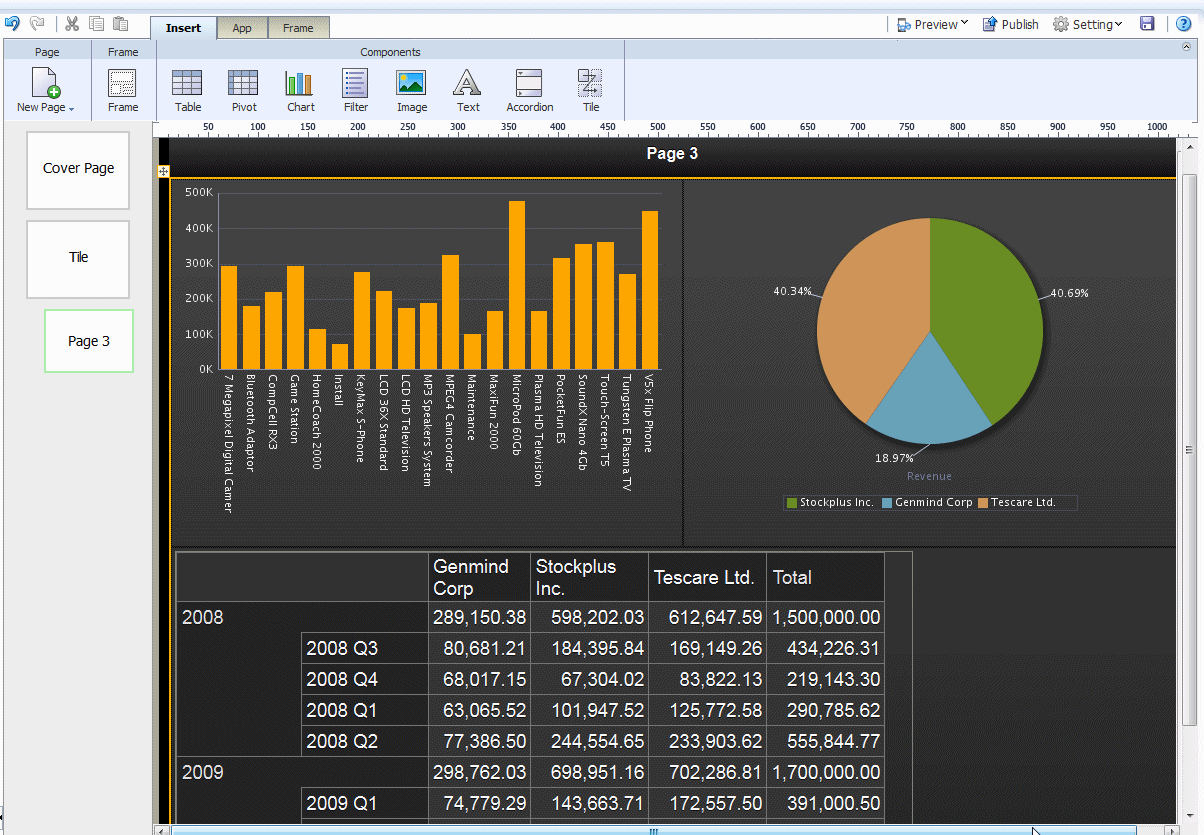
Task: Click the cell value 1,500,000.00
Action: (x=826, y=617)
